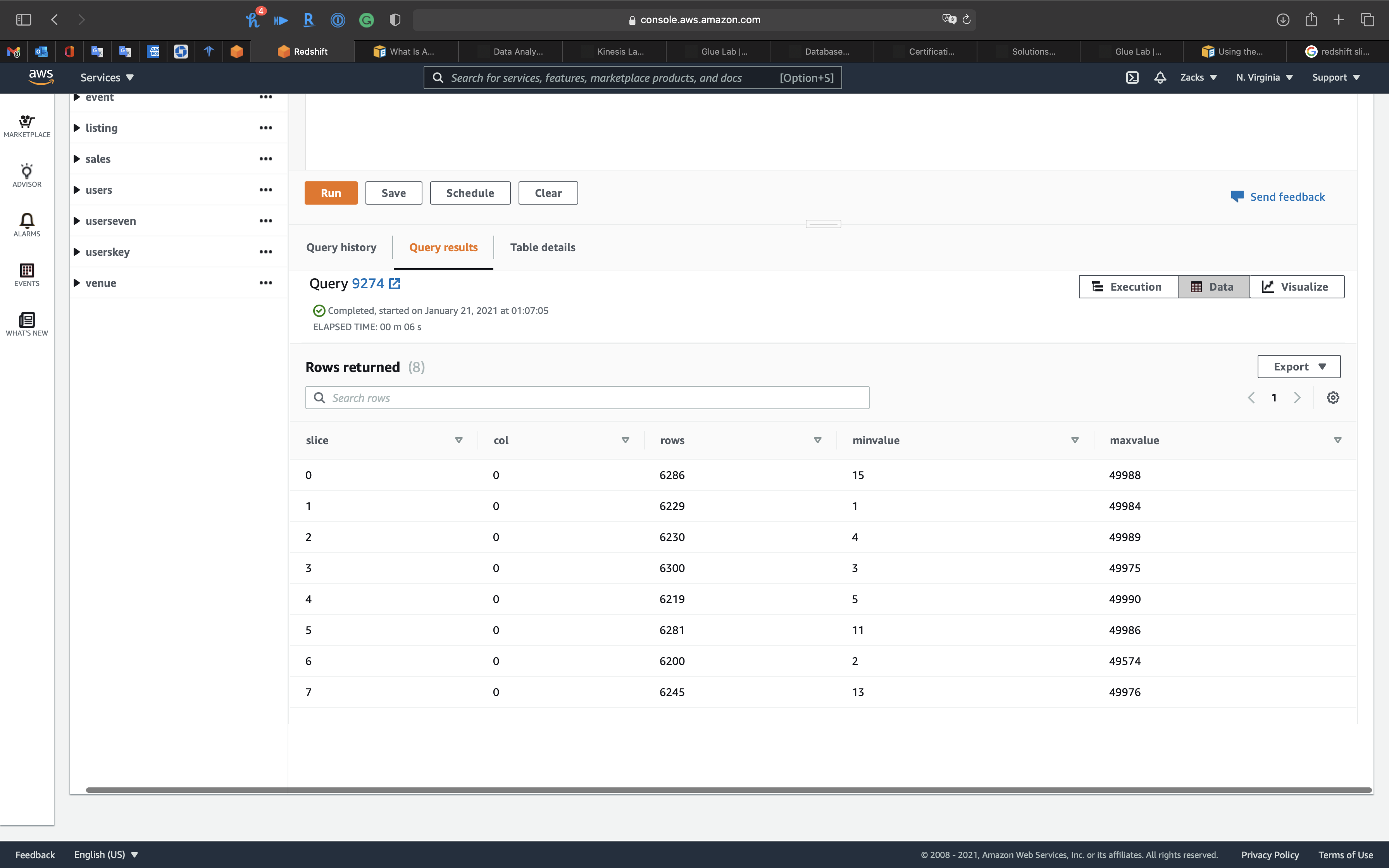Open the Export dropdown

point(1298,366)
